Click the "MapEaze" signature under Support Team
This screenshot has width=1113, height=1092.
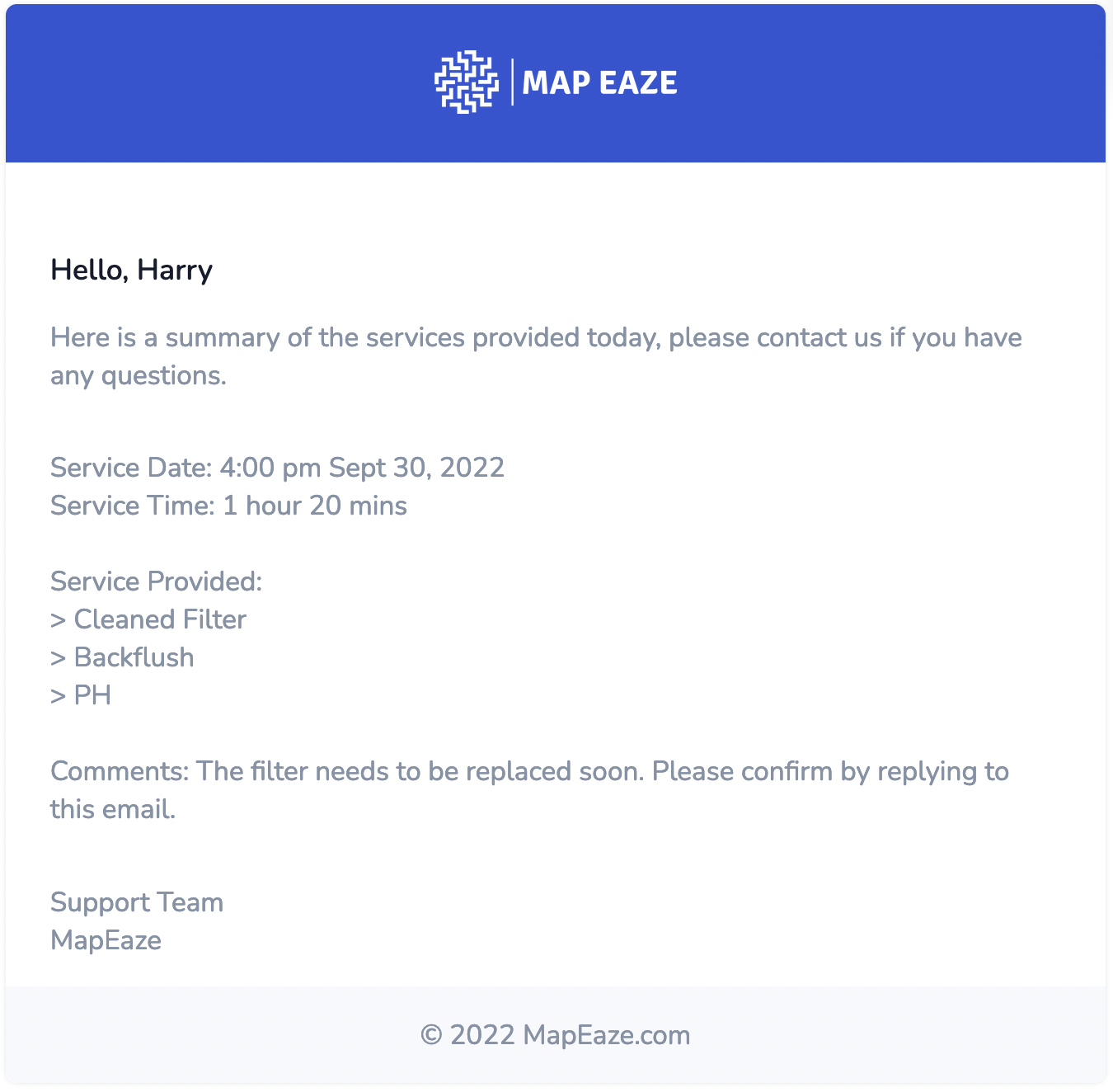[106, 940]
